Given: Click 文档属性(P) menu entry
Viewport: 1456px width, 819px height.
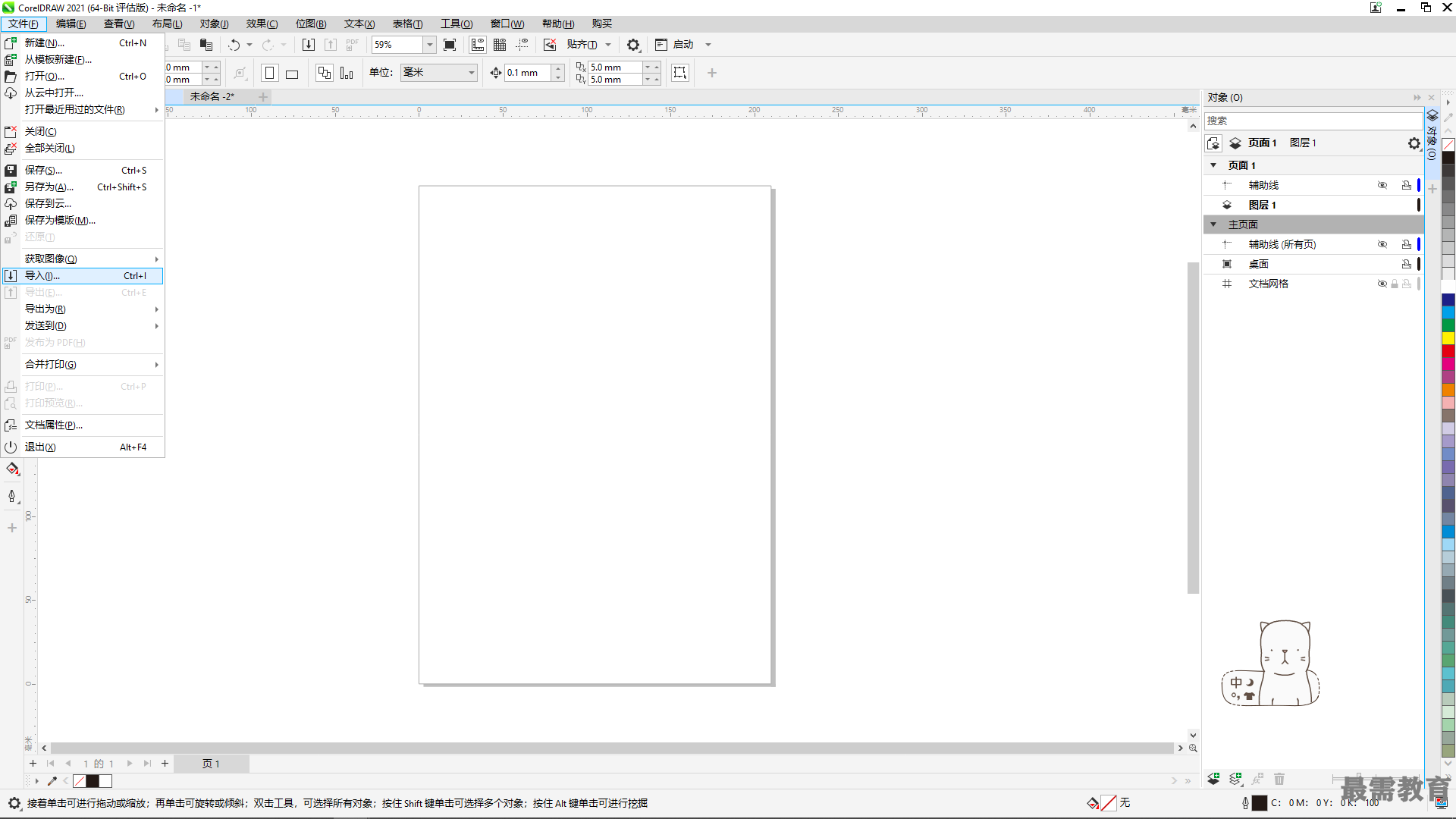Looking at the screenshot, I should coord(82,425).
